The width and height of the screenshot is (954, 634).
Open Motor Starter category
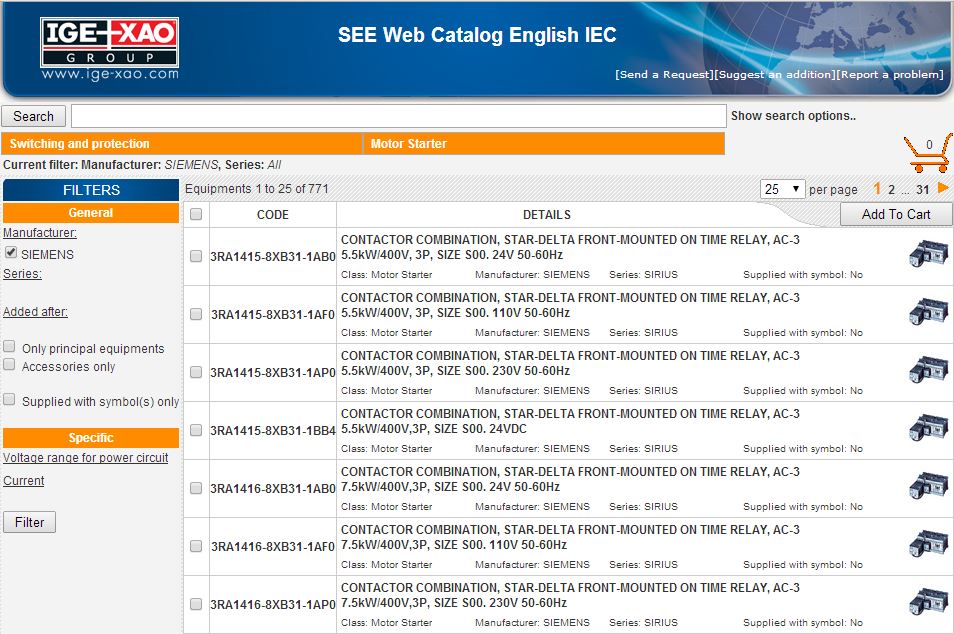click(x=544, y=144)
